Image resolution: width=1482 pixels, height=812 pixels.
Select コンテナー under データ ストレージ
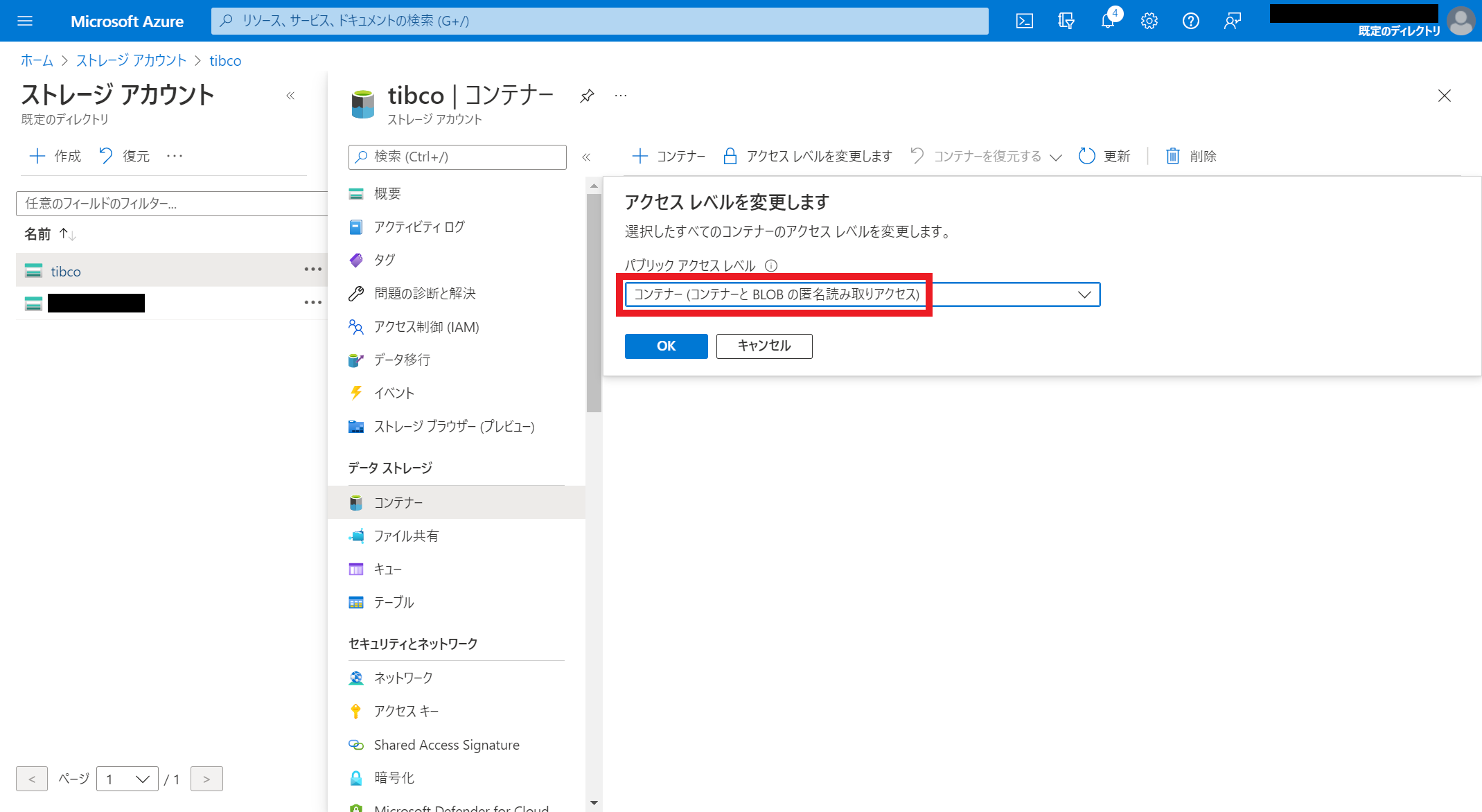coord(457,502)
